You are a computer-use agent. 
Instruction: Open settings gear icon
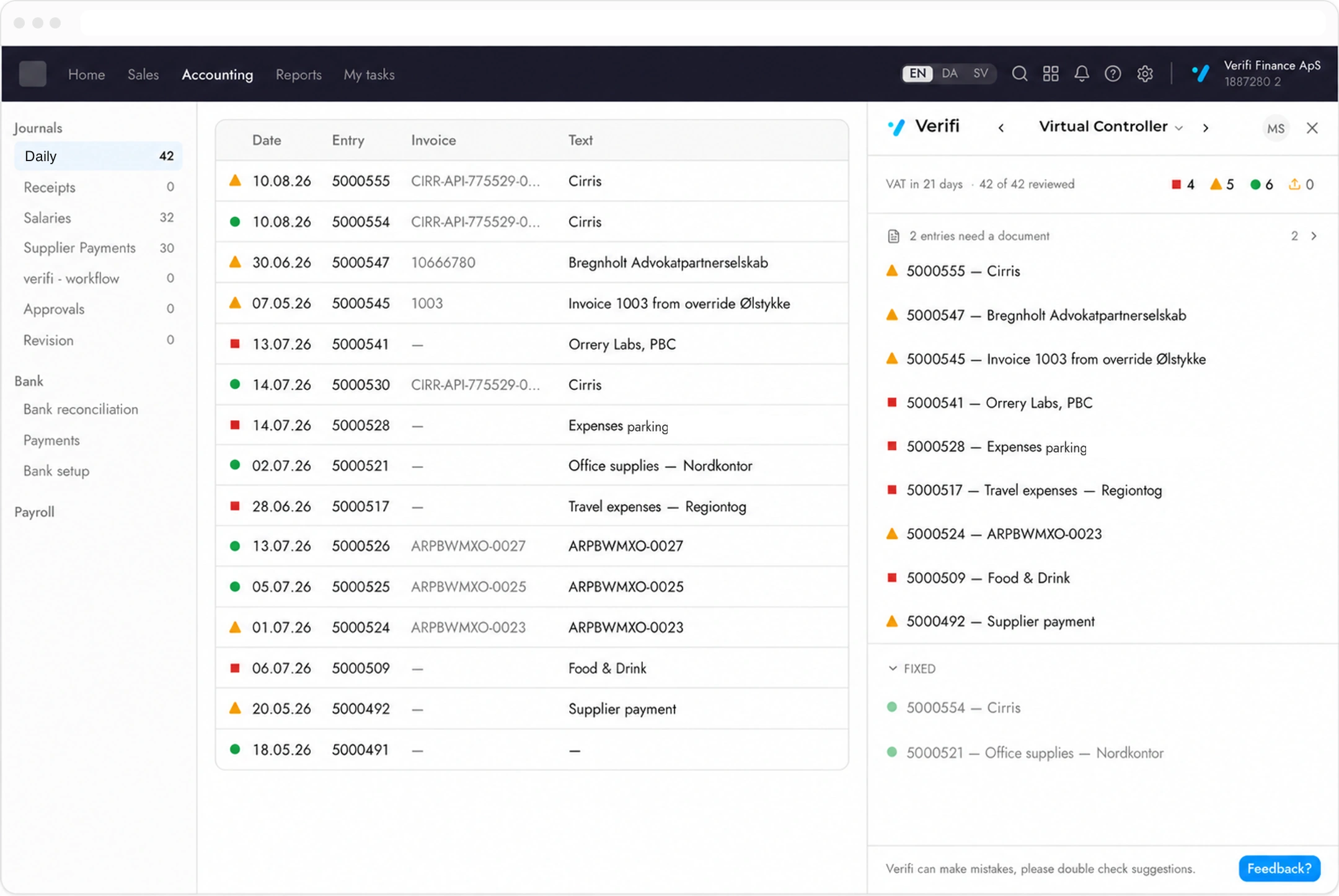tap(1145, 74)
